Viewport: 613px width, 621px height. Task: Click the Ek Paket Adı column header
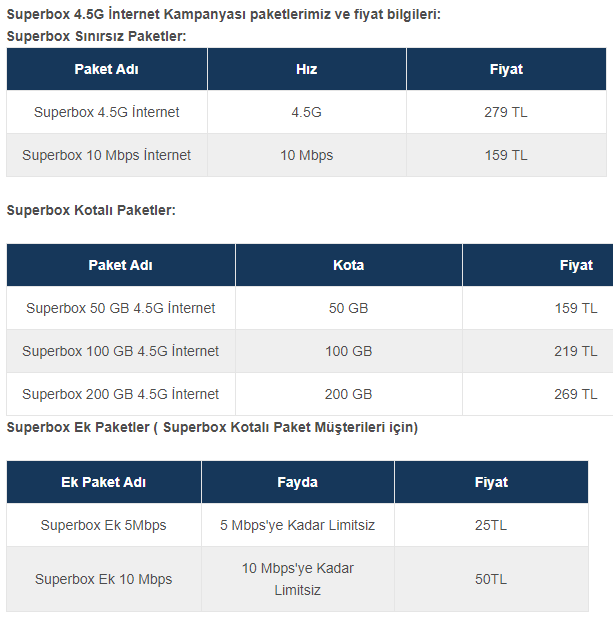click(x=103, y=482)
